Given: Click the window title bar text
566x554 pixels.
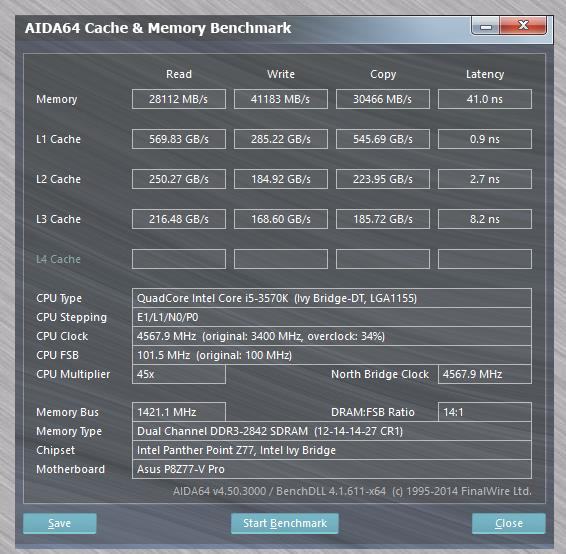Looking at the screenshot, I should click(x=158, y=28).
